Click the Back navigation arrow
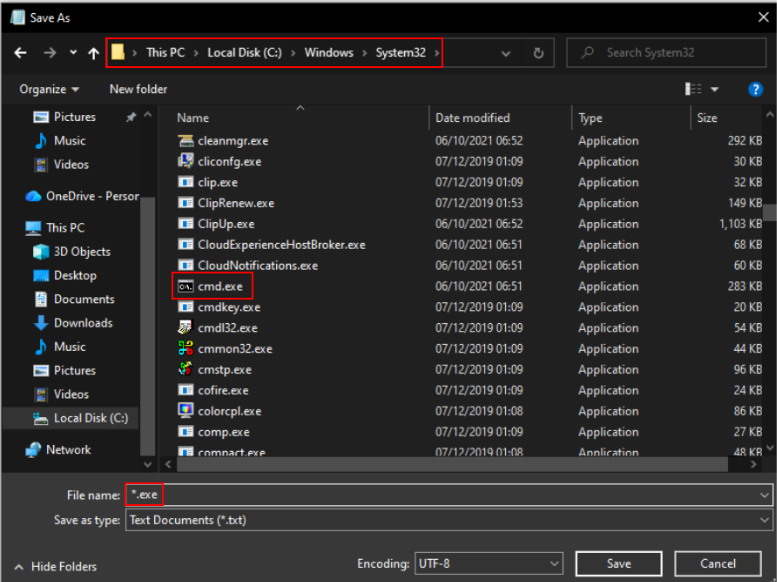 click(21, 53)
